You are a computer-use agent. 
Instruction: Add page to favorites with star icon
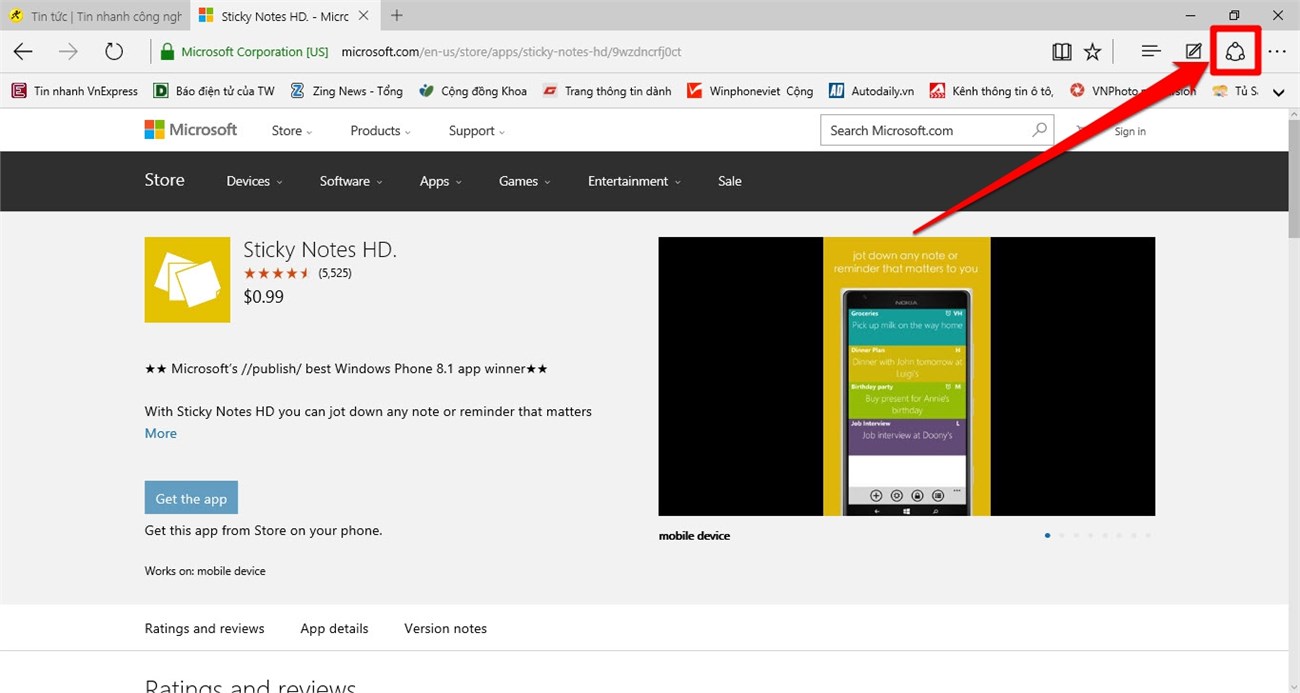coord(1092,52)
